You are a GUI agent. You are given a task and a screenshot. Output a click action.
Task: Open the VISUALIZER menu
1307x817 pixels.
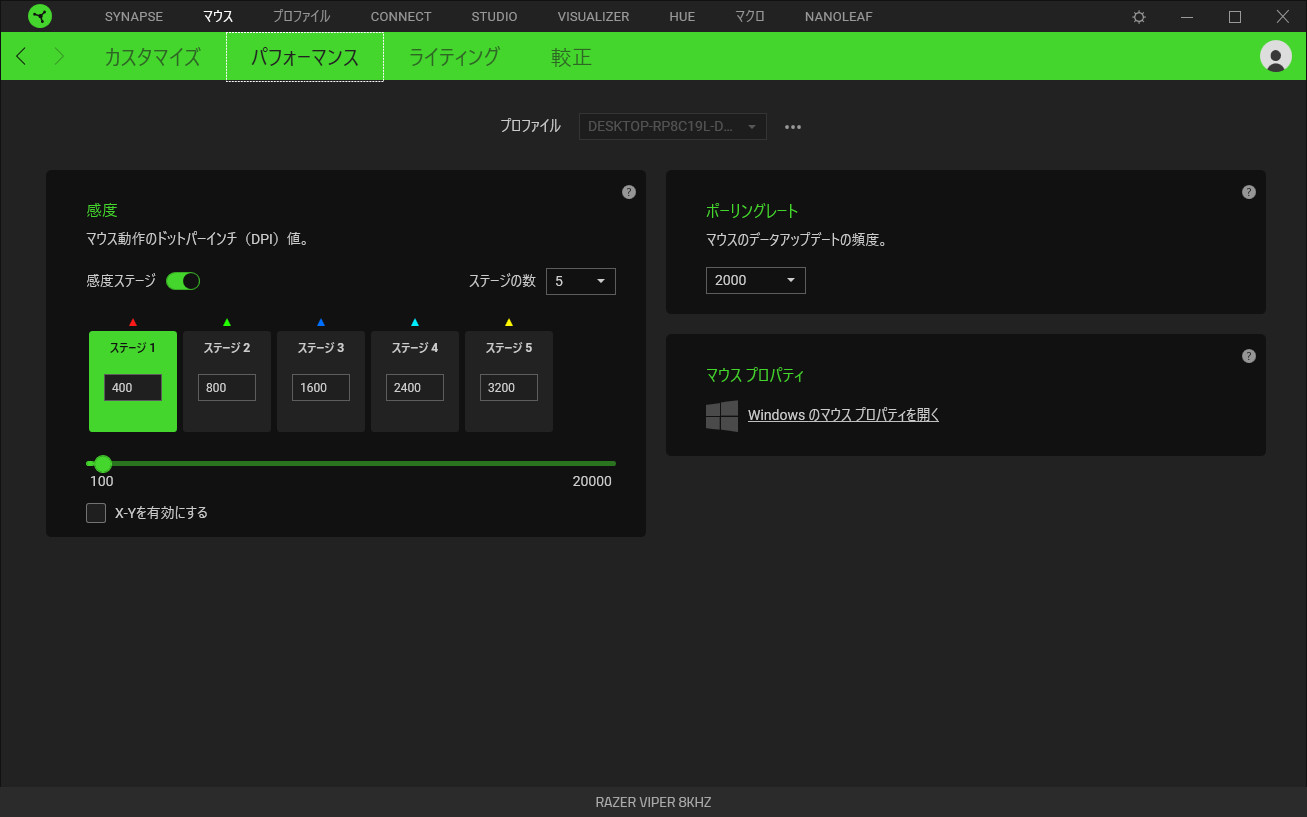(x=593, y=17)
